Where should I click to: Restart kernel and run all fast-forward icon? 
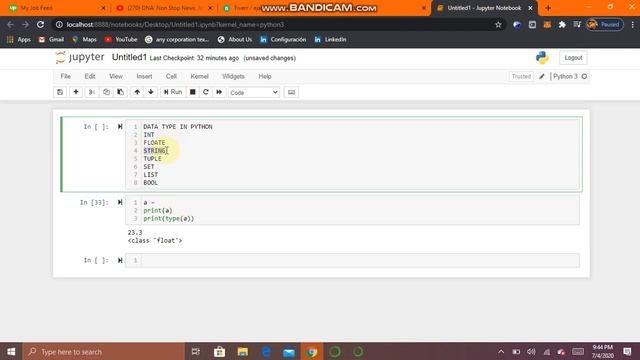coord(219,92)
